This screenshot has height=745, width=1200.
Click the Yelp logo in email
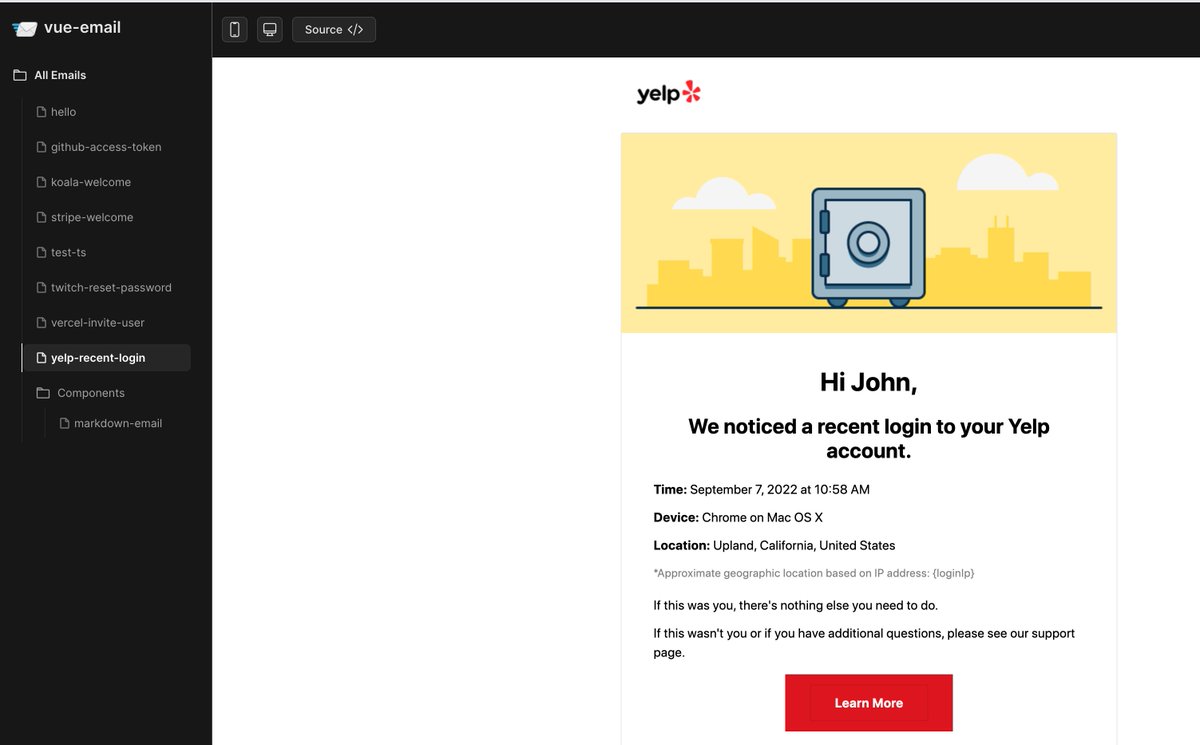click(x=669, y=94)
